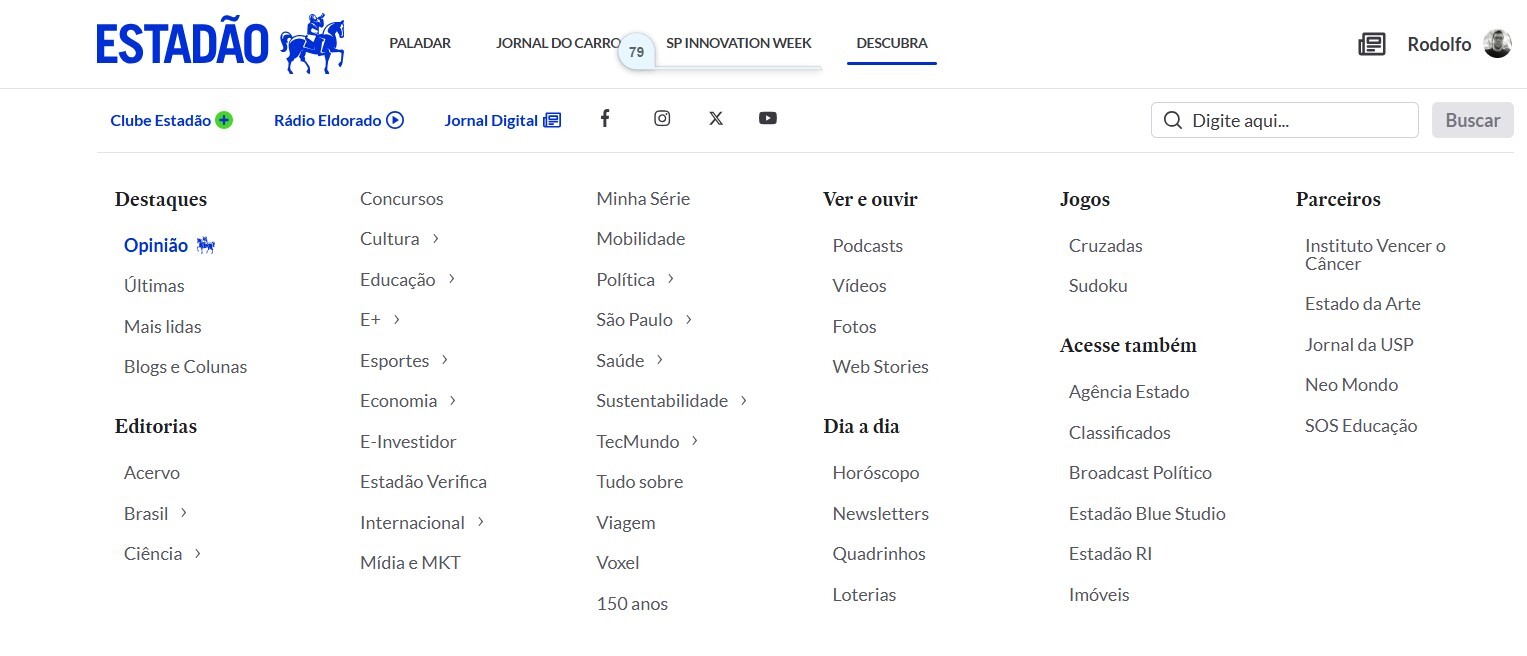The height and width of the screenshot is (656, 1527).
Task: Select the Descubra tab
Action: point(892,43)
